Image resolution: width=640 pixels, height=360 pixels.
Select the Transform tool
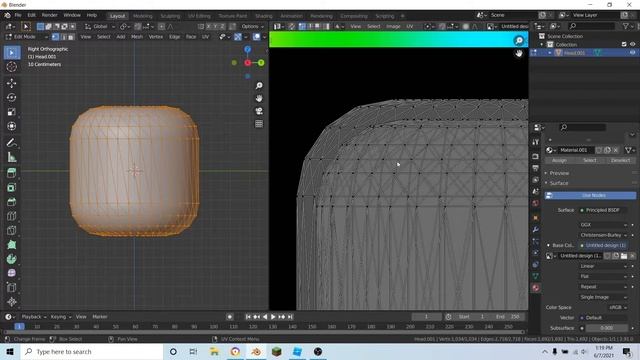pos(11,126)
